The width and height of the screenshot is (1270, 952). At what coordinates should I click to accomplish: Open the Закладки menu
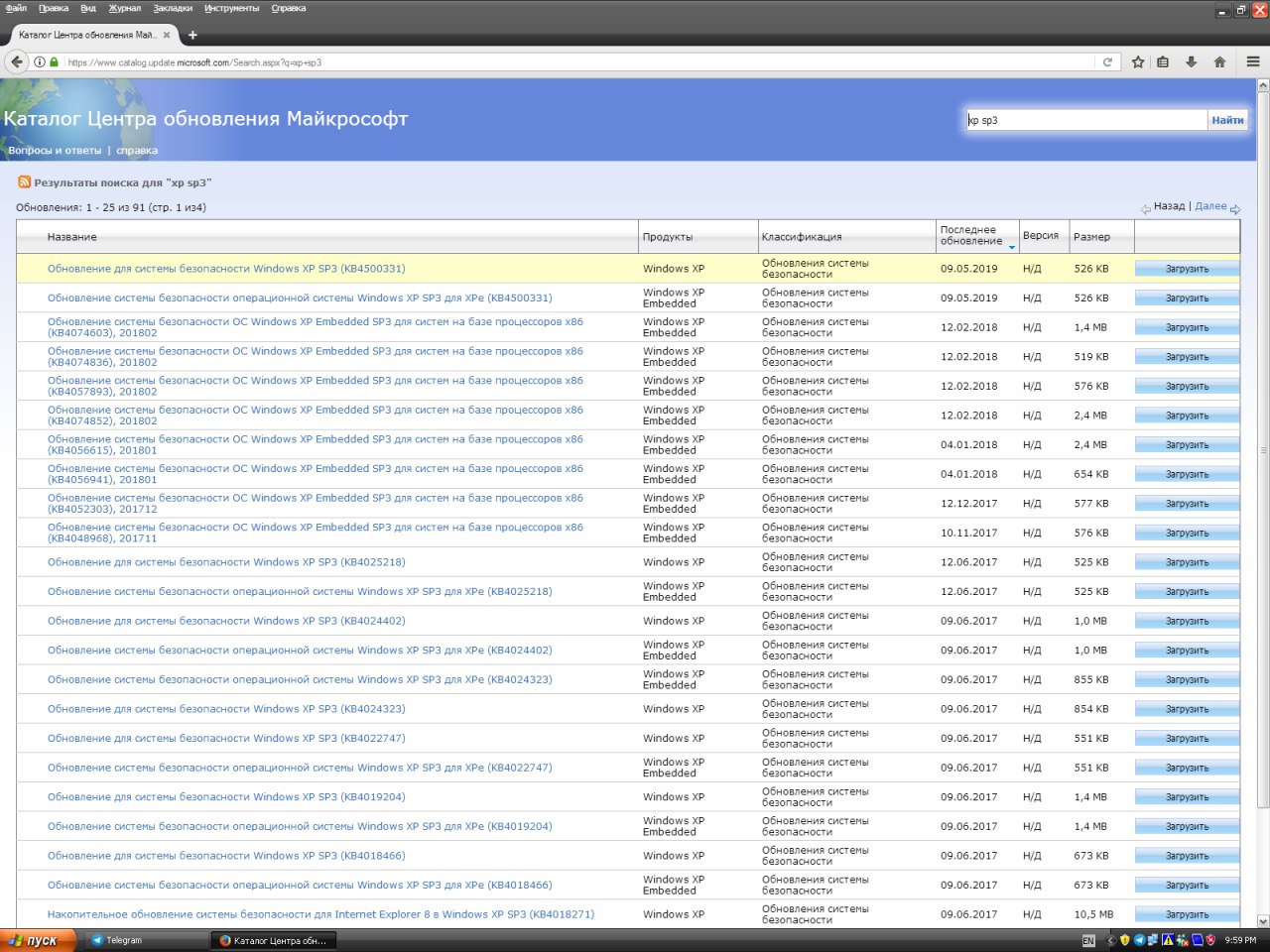(x=173, y=8)
